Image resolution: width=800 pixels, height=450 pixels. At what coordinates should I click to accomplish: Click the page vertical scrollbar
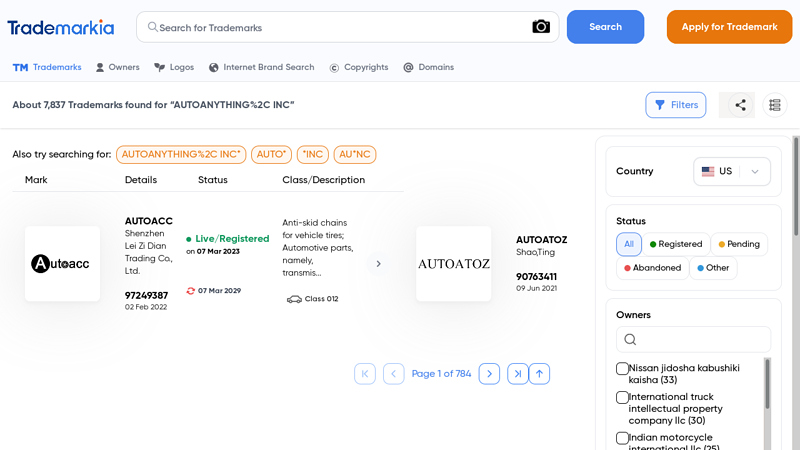[x=795, y=186]
